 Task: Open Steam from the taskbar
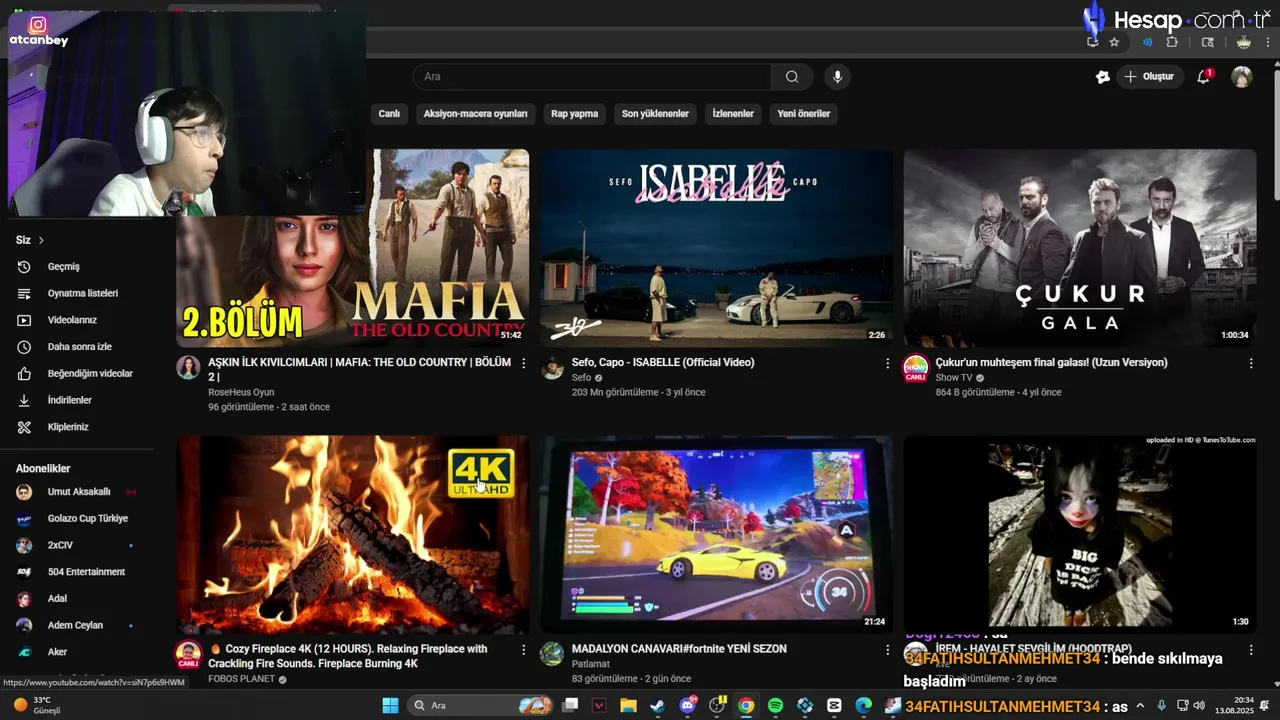pyautogui.click(x=657, y=706)
